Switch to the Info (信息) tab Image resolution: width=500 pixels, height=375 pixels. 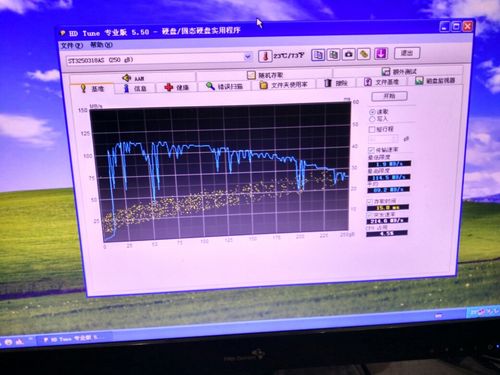tap(135, 88)
